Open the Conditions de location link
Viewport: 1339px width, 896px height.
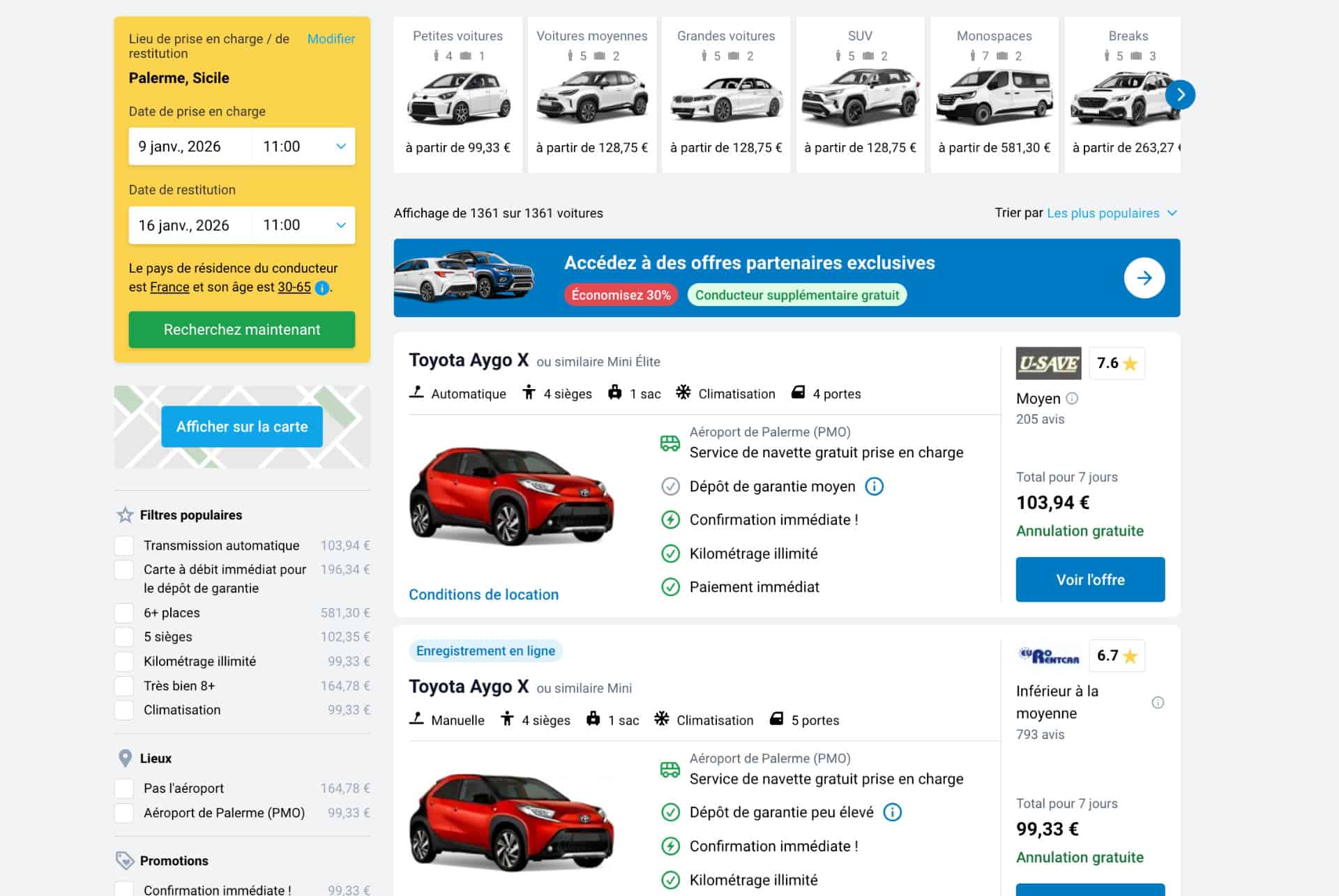(x=483, y=595)
